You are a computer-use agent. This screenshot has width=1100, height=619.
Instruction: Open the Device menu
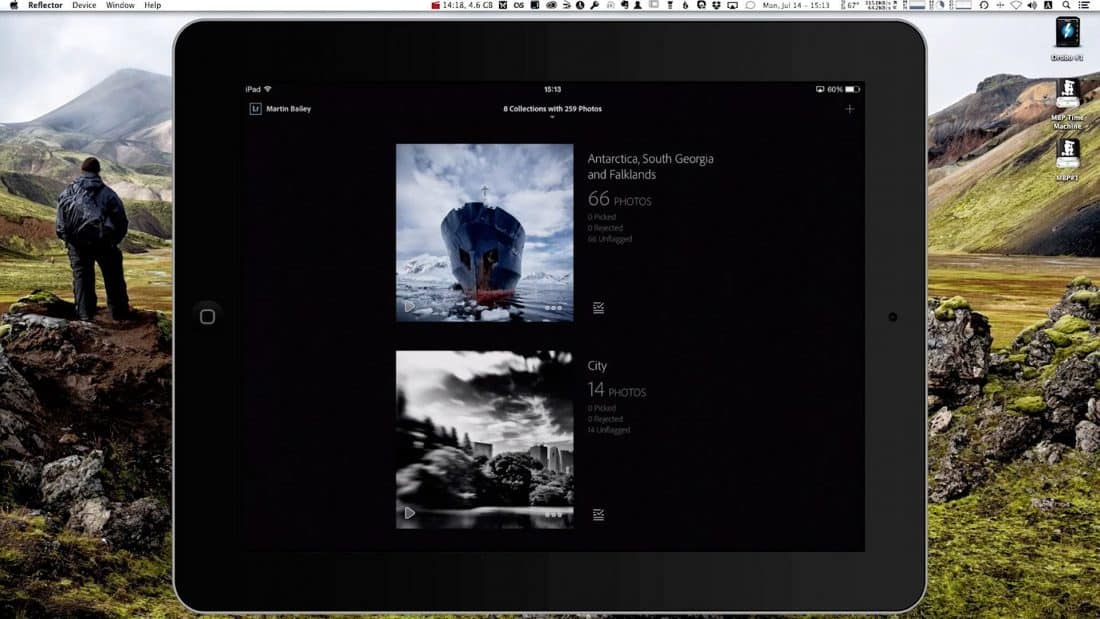tap(84, 6)
